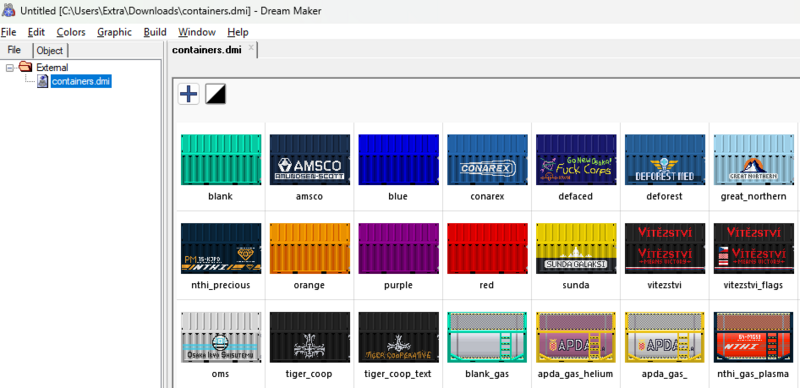Switch to the Object panel tab
Viewport: 800px width, 388px height.
tap(50, 51)
